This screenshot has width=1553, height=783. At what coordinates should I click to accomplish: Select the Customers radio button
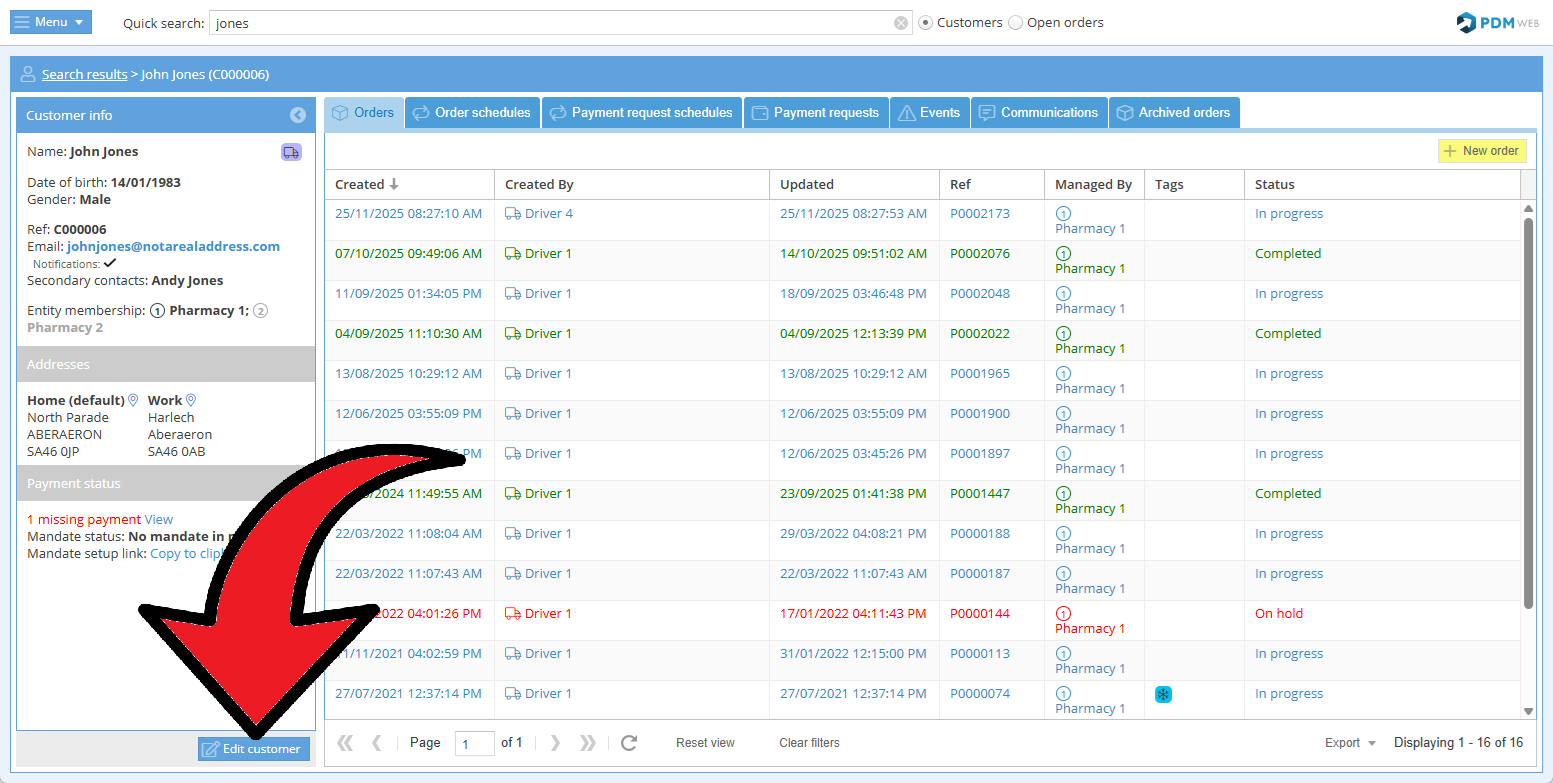926,23
